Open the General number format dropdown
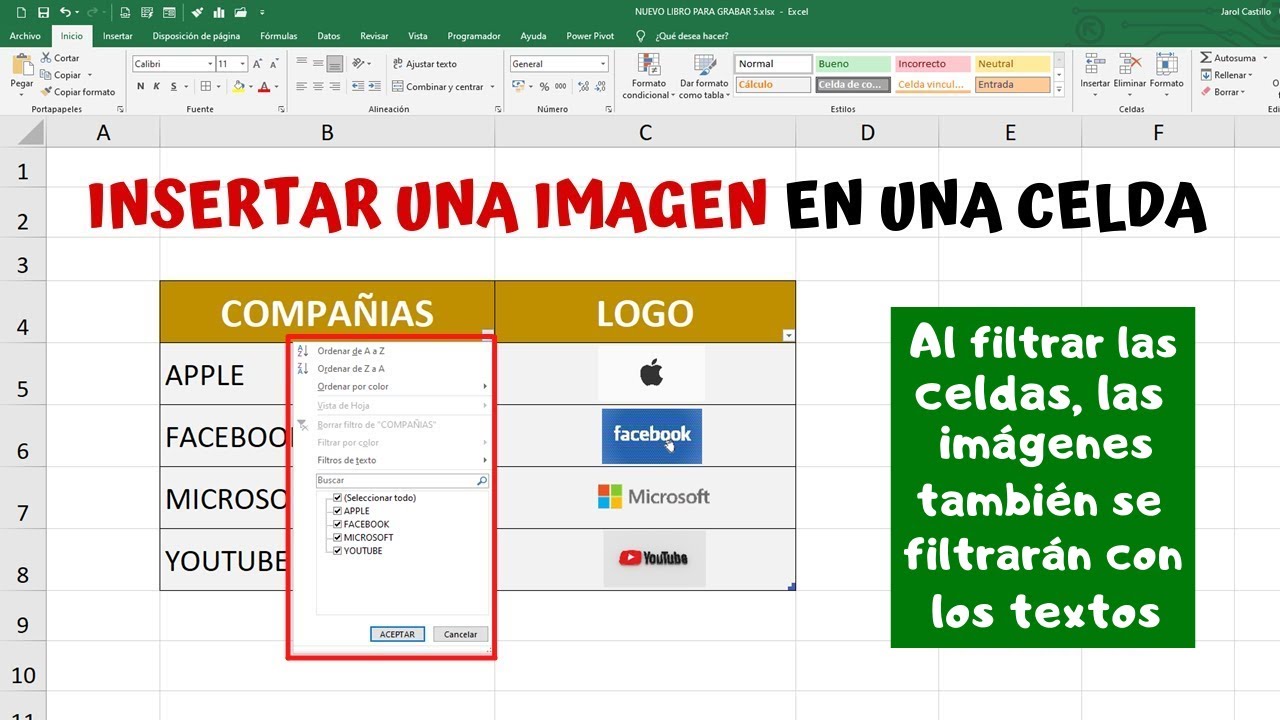The image size is (1280, 720). click(x=603, y=64)
